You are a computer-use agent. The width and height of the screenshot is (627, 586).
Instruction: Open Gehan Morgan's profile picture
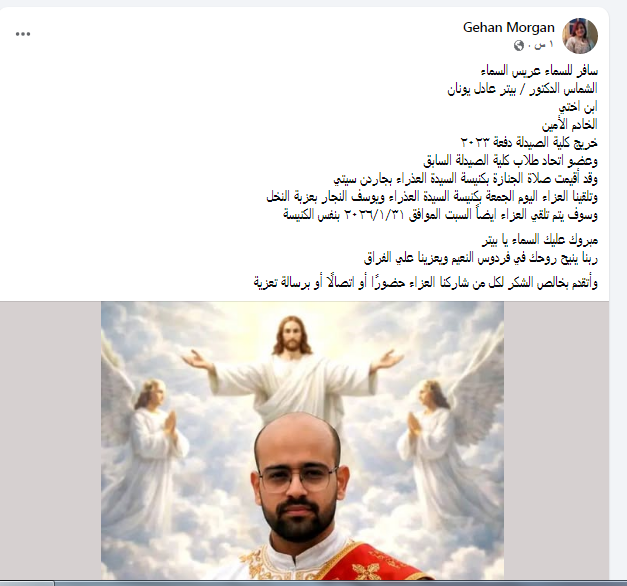(x=580, y=36)
